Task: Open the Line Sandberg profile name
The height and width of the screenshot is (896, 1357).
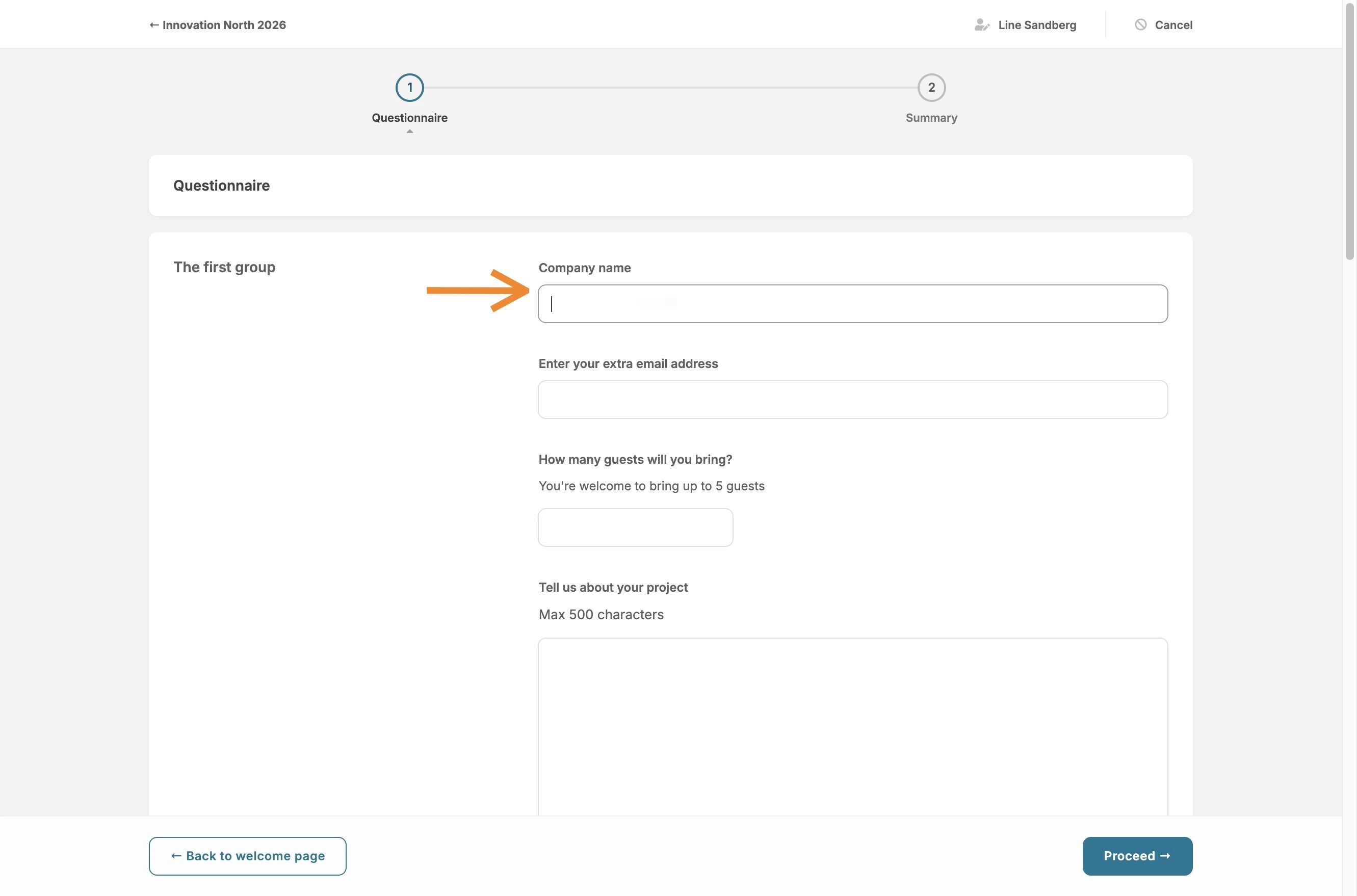Action: [x=1036, y=24]
